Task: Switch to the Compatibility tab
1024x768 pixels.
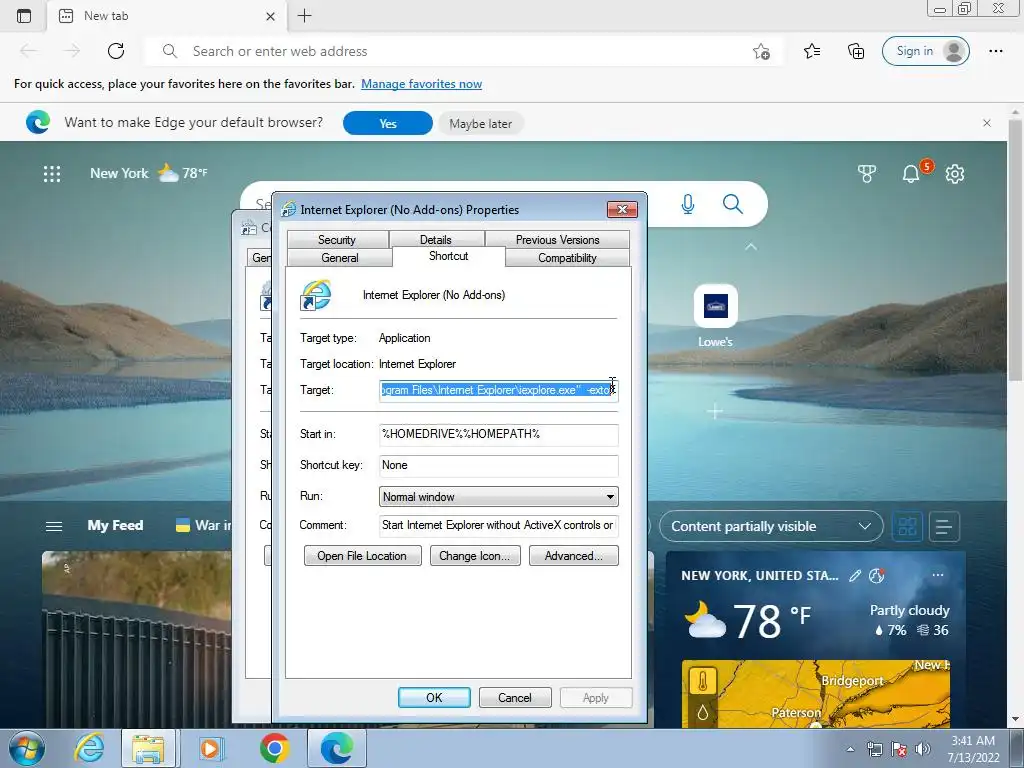Action: pos(568,258)
